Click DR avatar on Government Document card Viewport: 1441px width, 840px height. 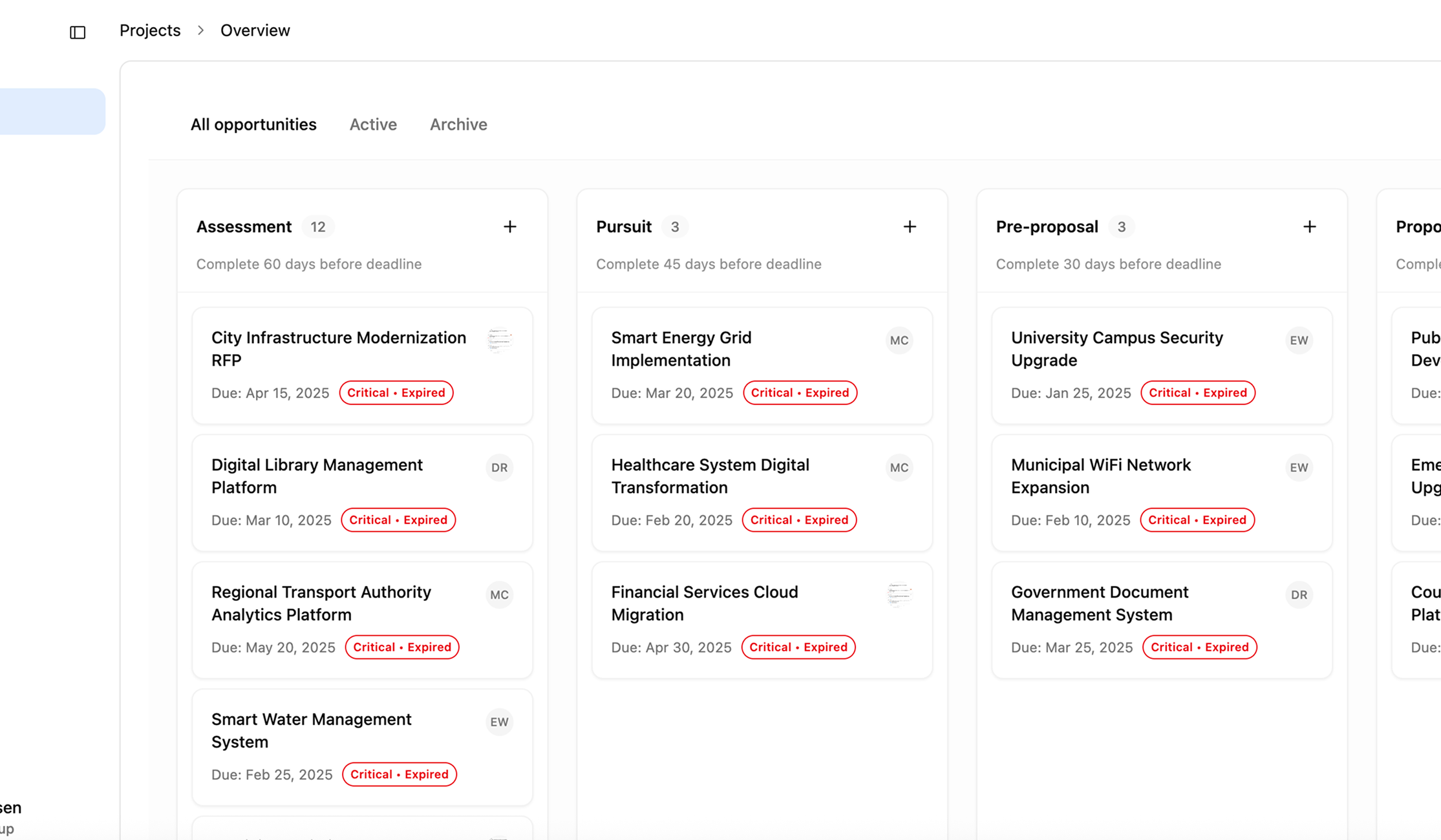coord(1298,595)
